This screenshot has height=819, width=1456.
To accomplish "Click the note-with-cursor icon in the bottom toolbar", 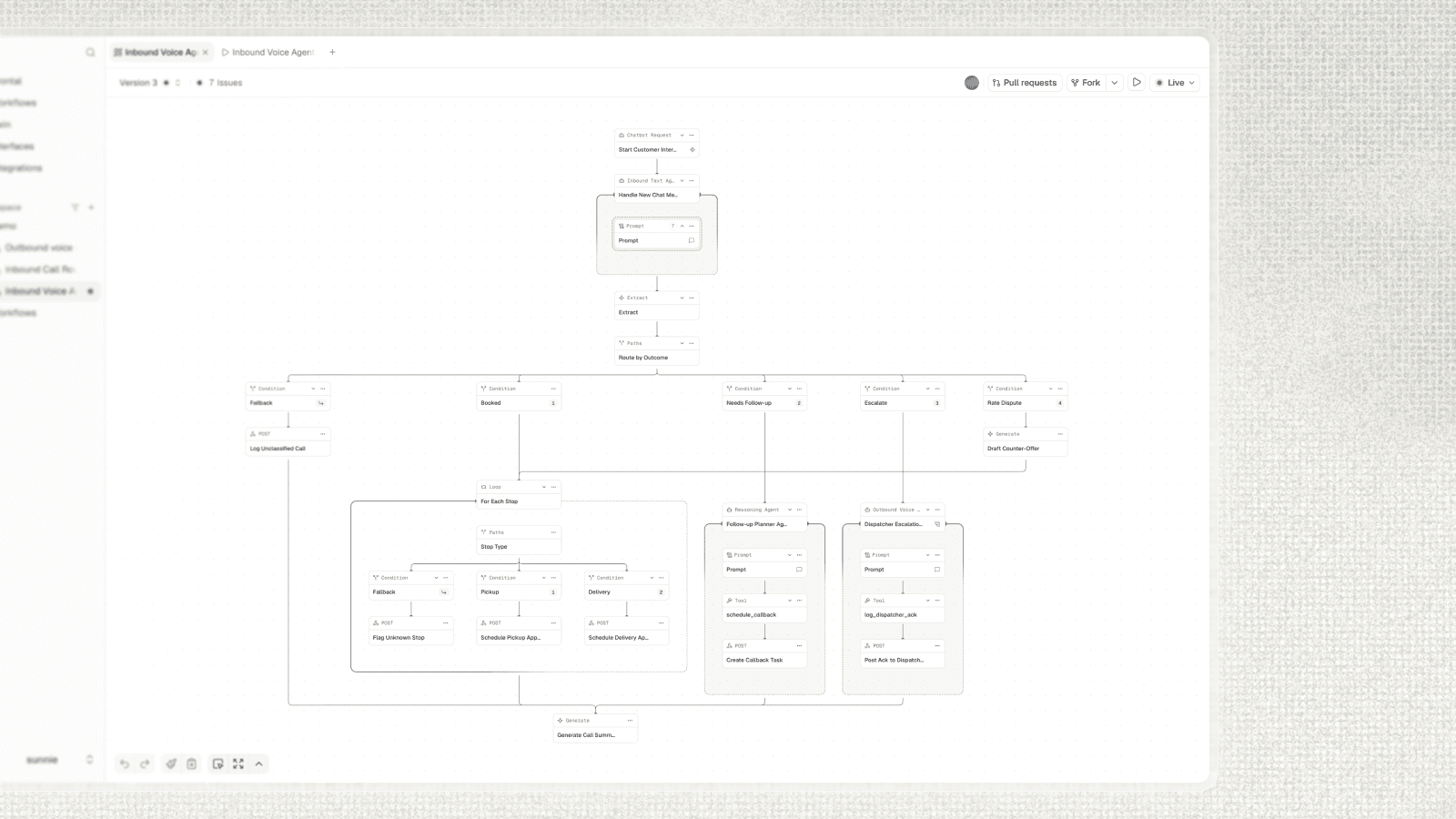I will click(217, 763).
